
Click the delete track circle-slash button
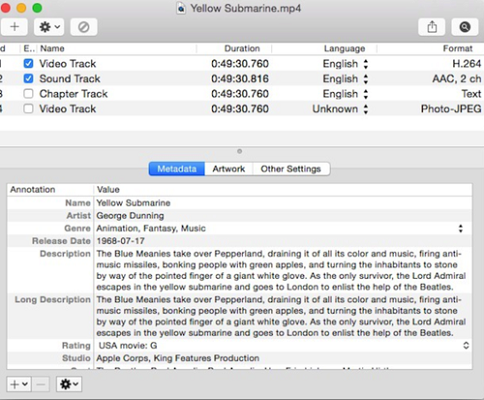(84, 27)
